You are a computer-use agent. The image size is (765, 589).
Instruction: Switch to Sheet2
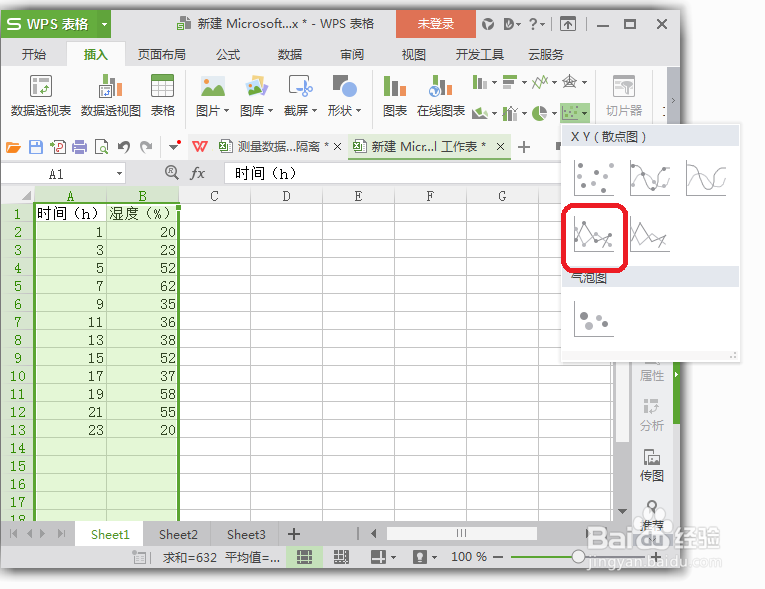178,535
